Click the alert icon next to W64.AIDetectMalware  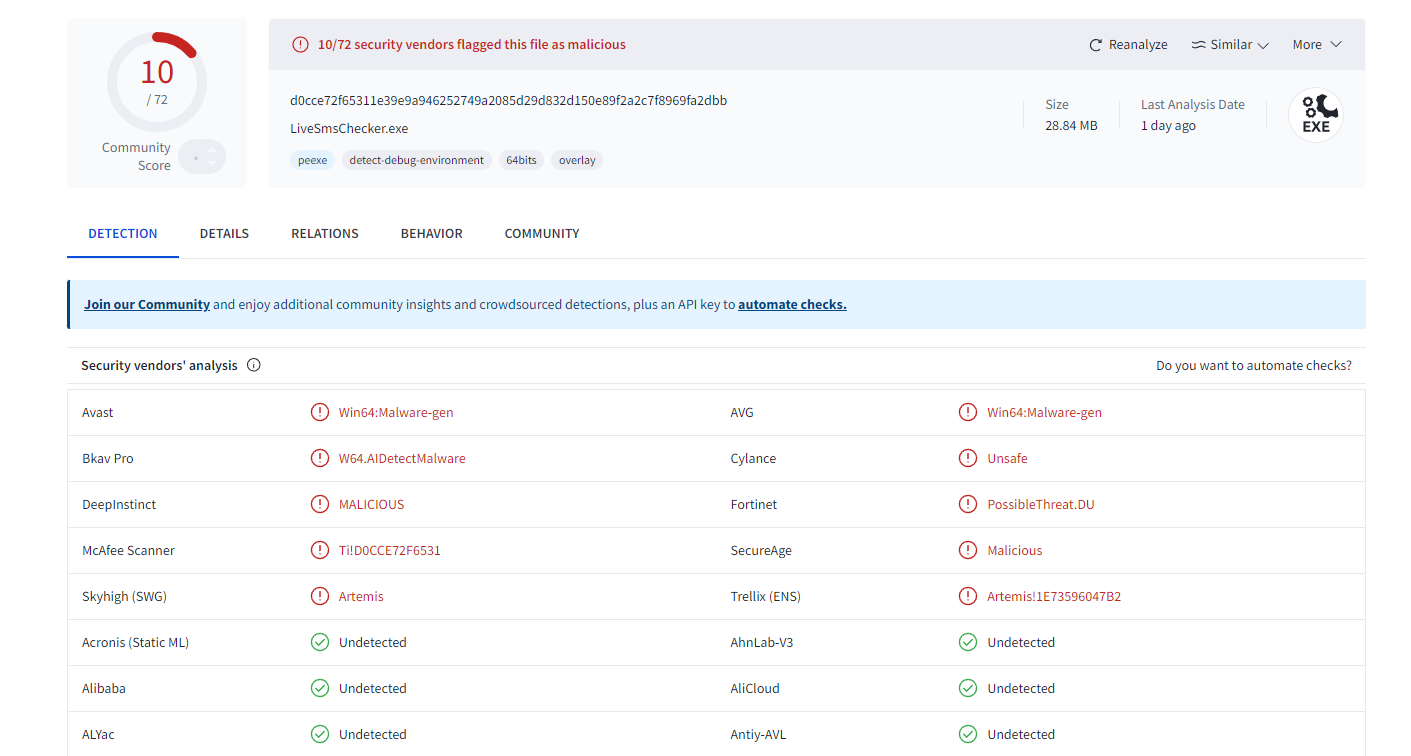319,458
